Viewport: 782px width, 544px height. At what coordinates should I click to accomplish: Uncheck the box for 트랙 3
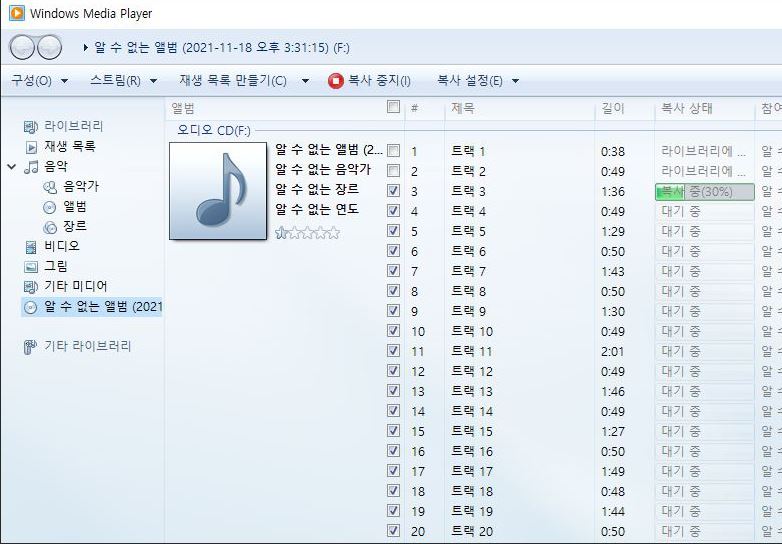pyautogui.click(x=393, y=190)
